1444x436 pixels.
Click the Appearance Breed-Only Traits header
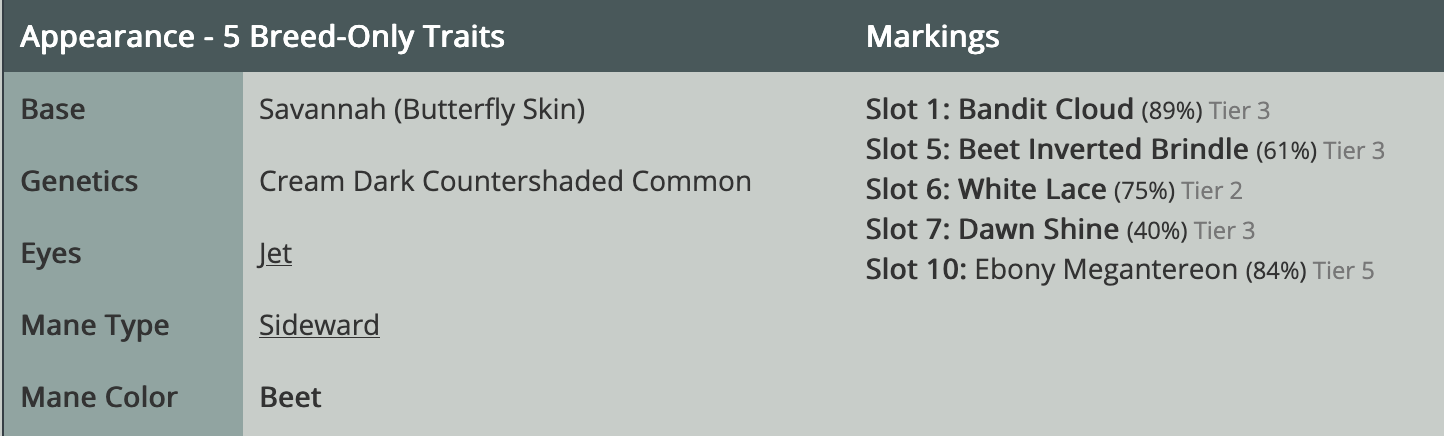(x=262, y=38)
